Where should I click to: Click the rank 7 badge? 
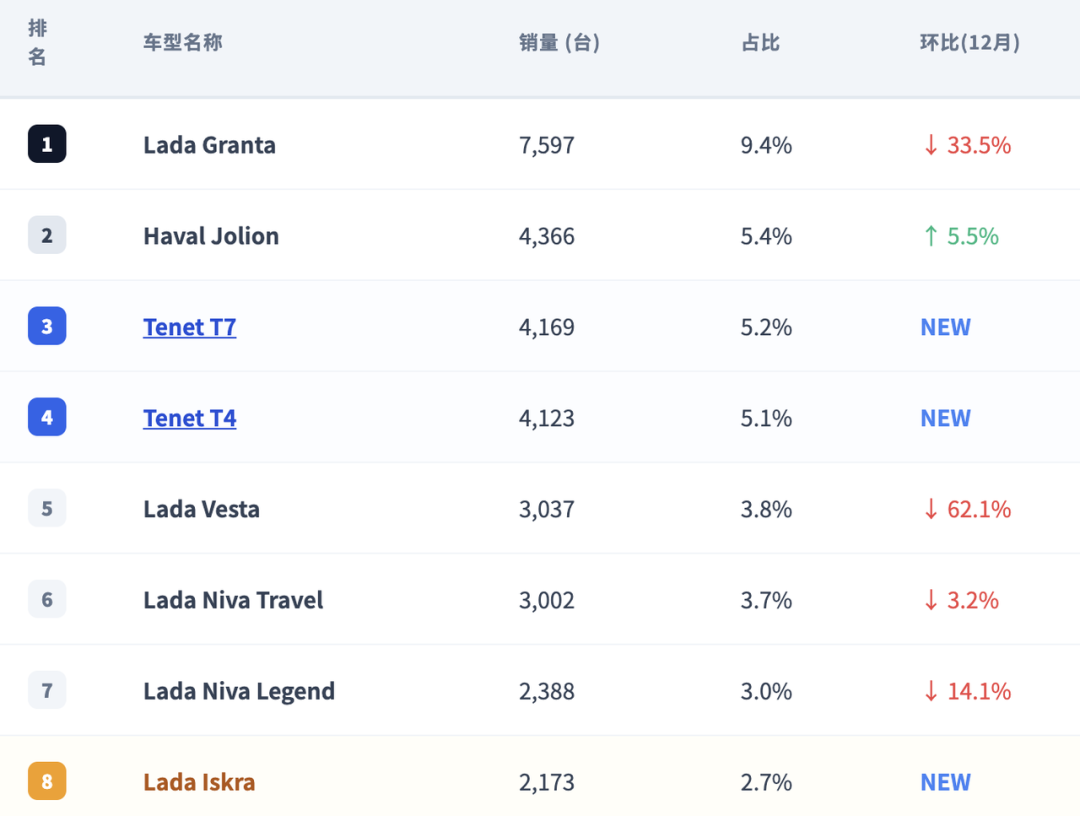pos(47,690)
